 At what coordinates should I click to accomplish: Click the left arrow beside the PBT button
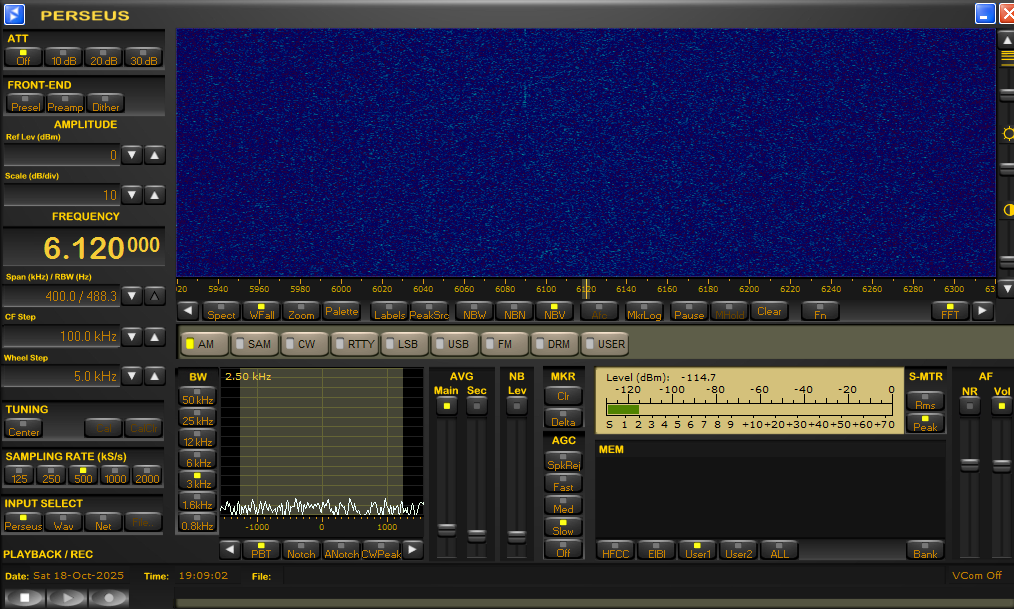pos(229,549)
